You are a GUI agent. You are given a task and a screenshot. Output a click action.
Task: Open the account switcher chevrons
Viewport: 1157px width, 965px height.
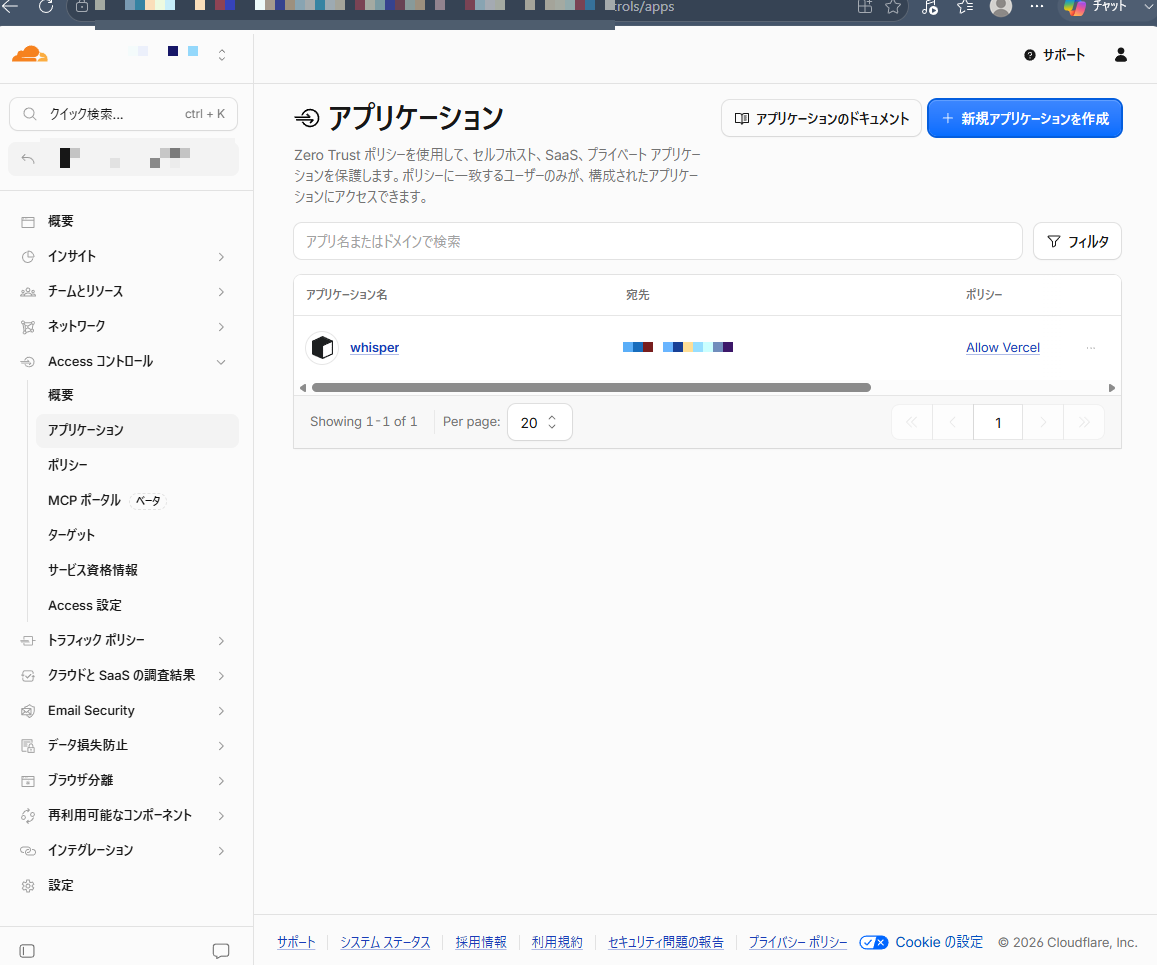(x=221, y=55)
